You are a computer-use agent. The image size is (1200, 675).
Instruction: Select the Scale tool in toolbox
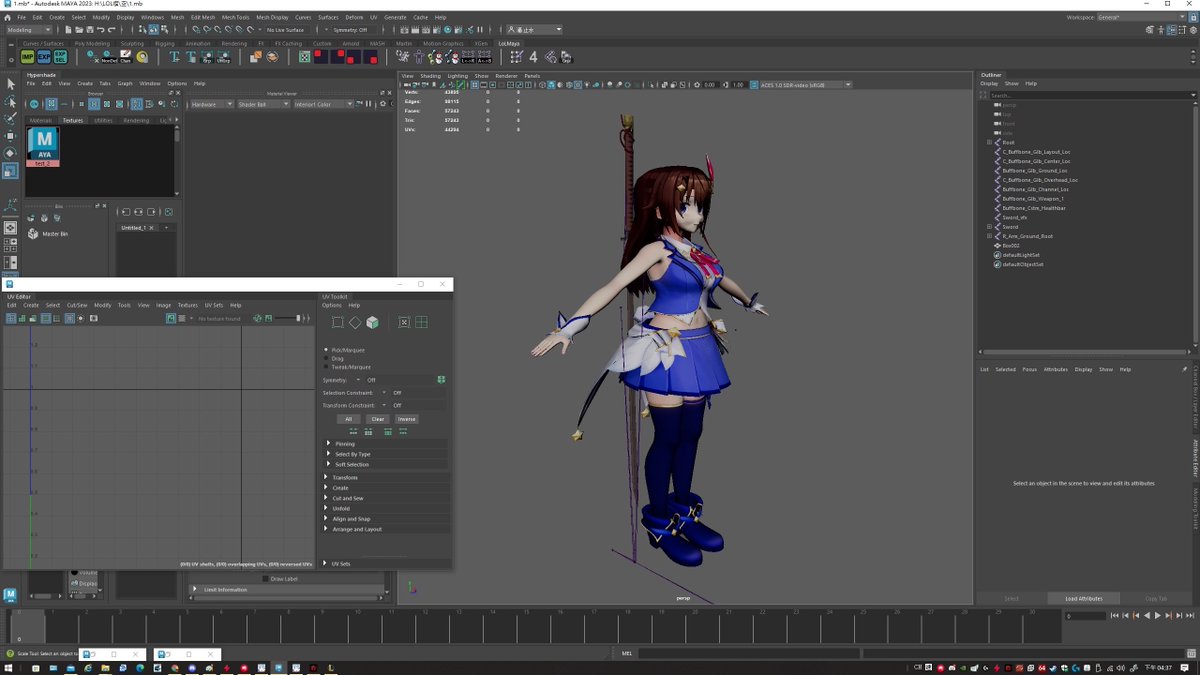coord(11,171)
